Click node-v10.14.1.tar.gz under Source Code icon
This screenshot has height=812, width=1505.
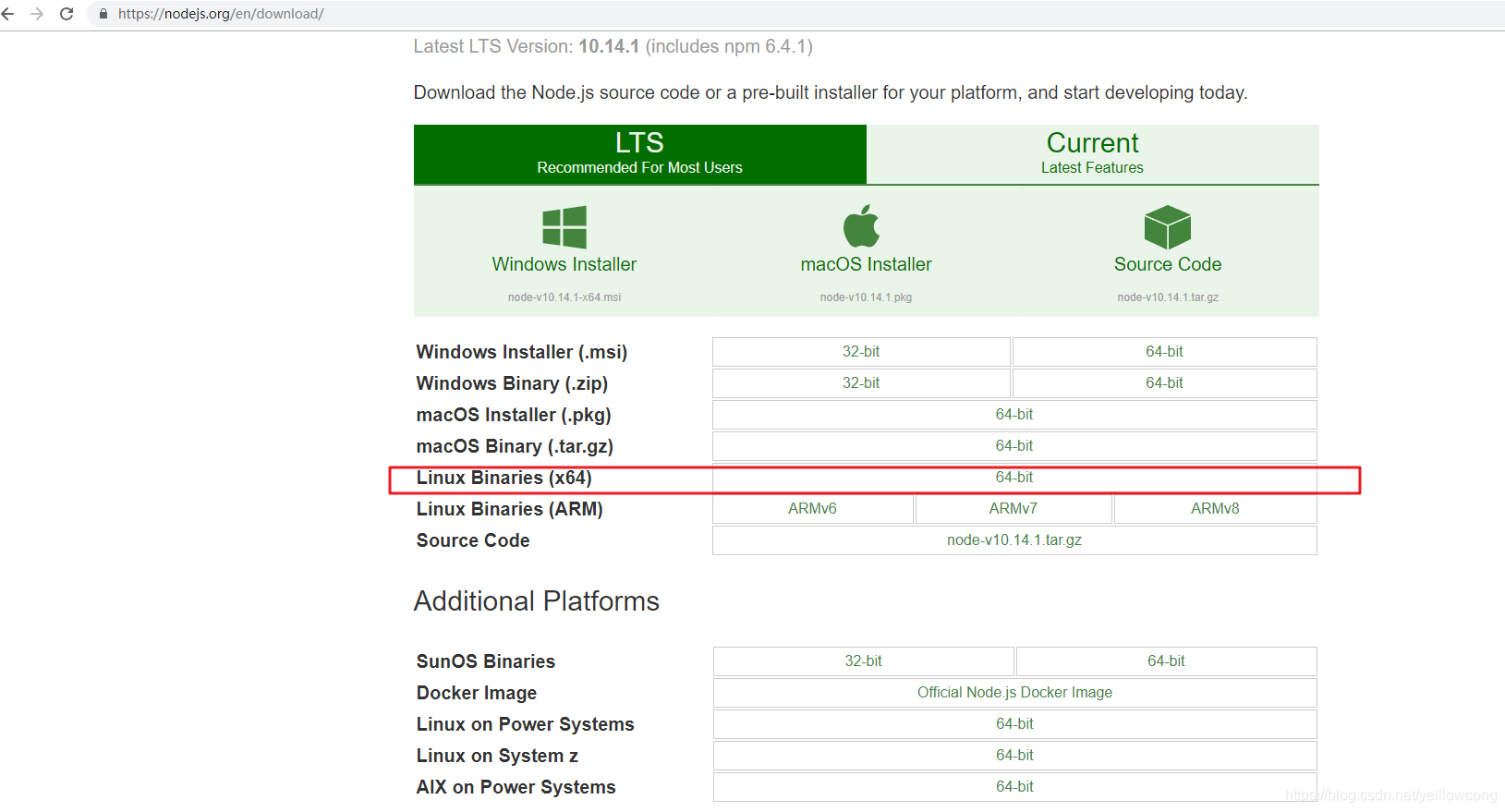coord(1168,297)
